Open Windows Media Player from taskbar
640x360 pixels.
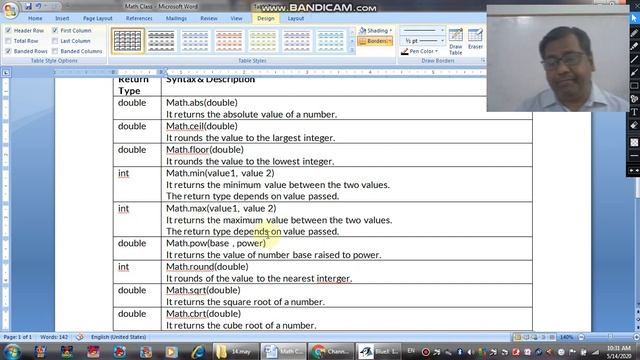[172, 351]
